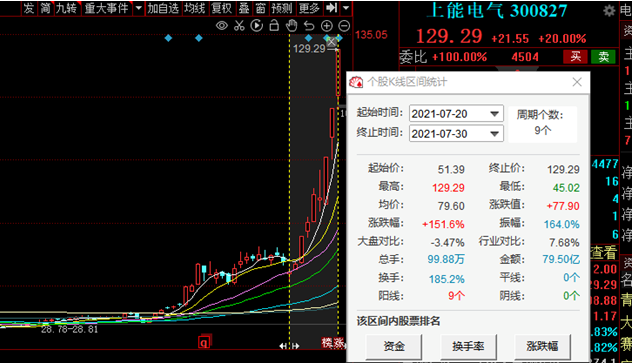Click the 振幅 value 164.0%
The height and width of the screenshot is (363, 634).
point(561,224)
